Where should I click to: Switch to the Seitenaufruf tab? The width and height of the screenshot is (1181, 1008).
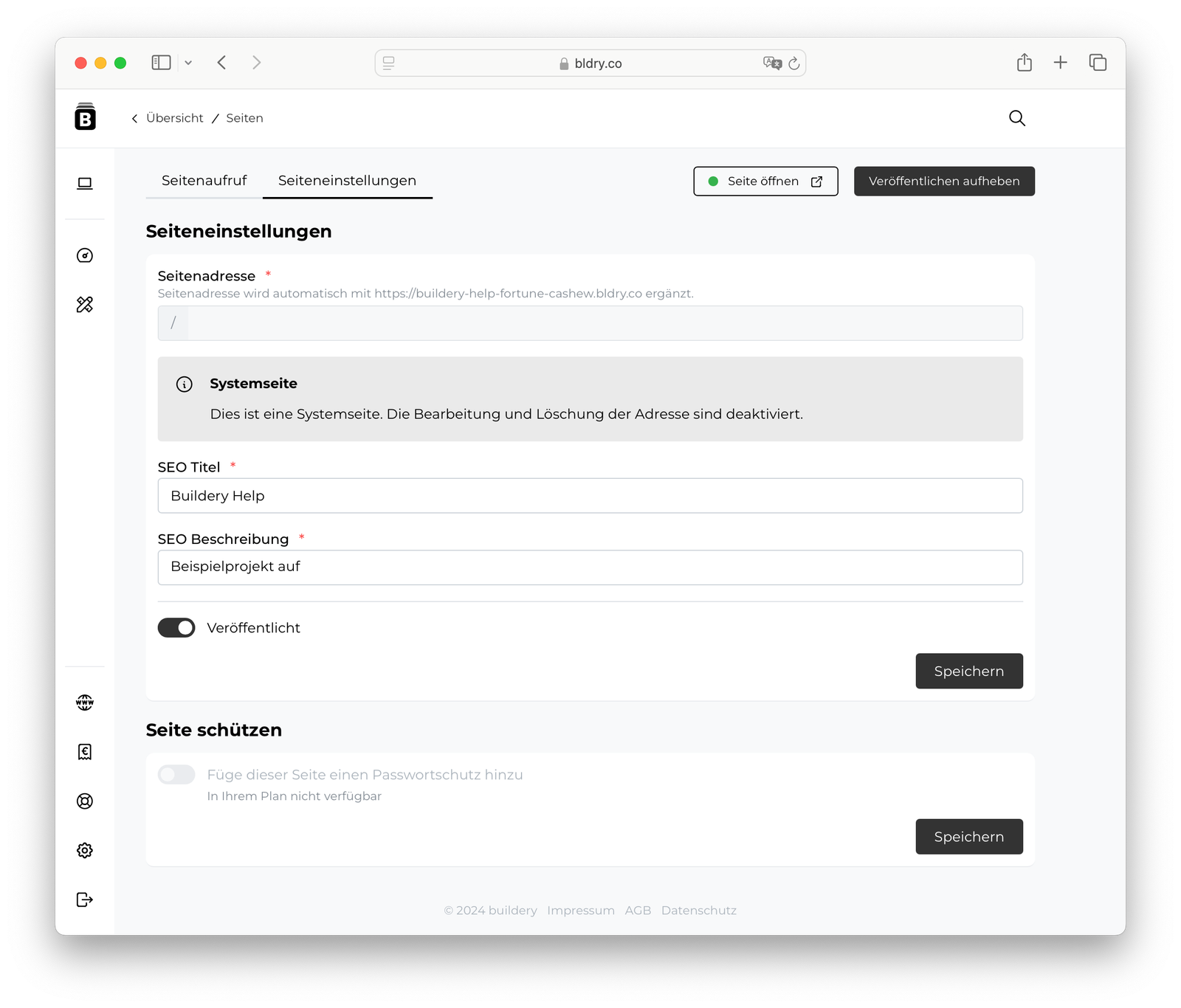pyautogui.click(x=204, y=181)
